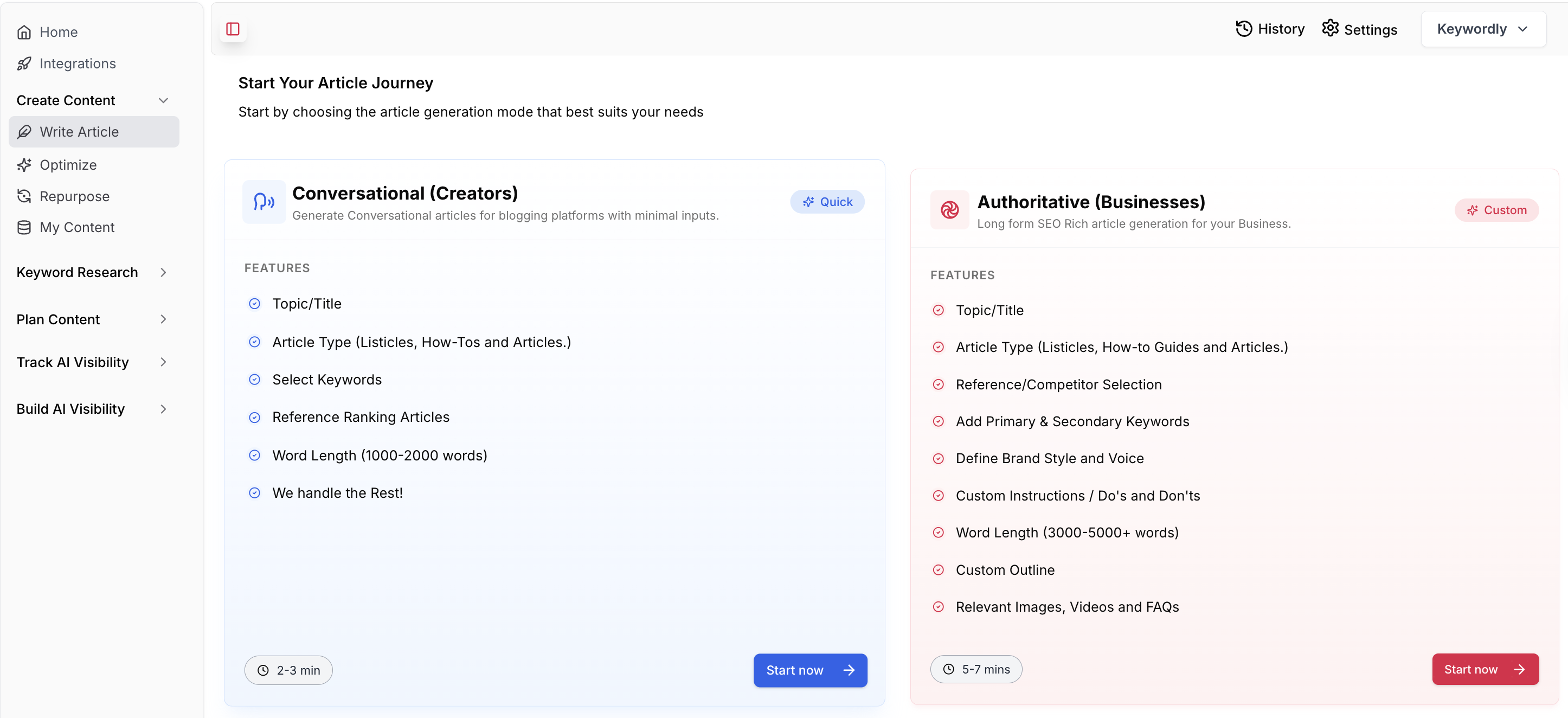Click the Quick badge on Conversational card
This screenshot has height=718, width=1568.
pos(827,202)
